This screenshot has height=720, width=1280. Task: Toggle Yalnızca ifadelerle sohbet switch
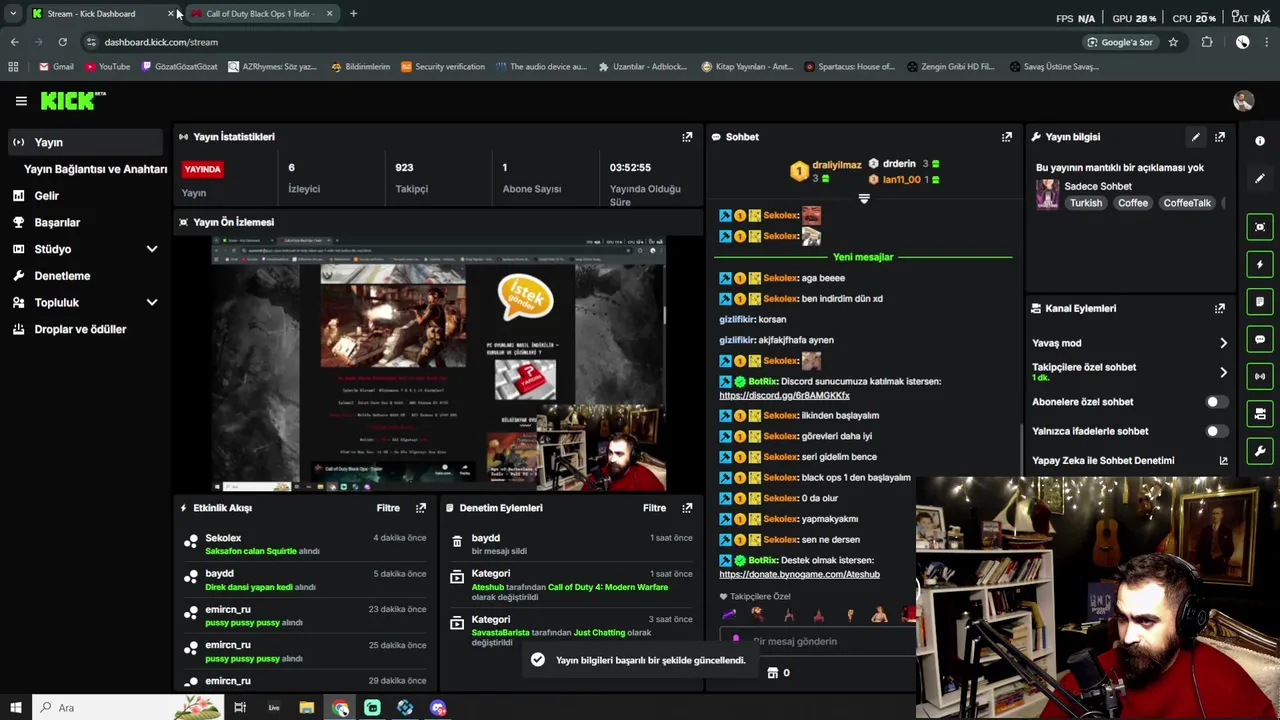[1216, 431]
